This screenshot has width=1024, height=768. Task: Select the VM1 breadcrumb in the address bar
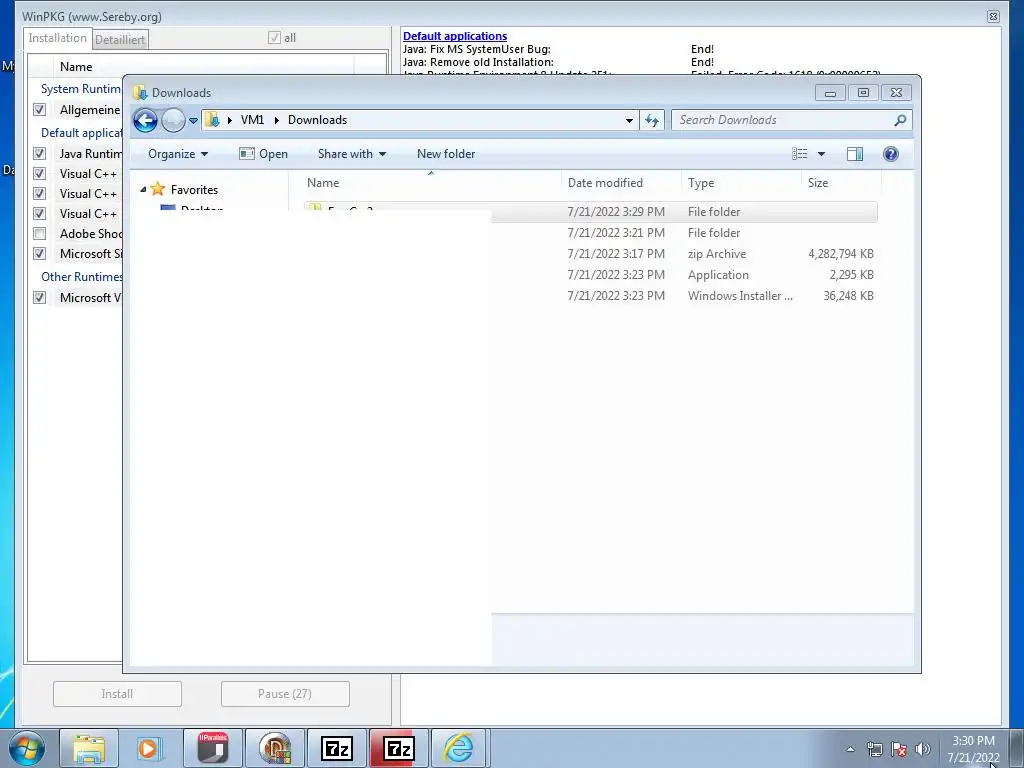[252, 120]
